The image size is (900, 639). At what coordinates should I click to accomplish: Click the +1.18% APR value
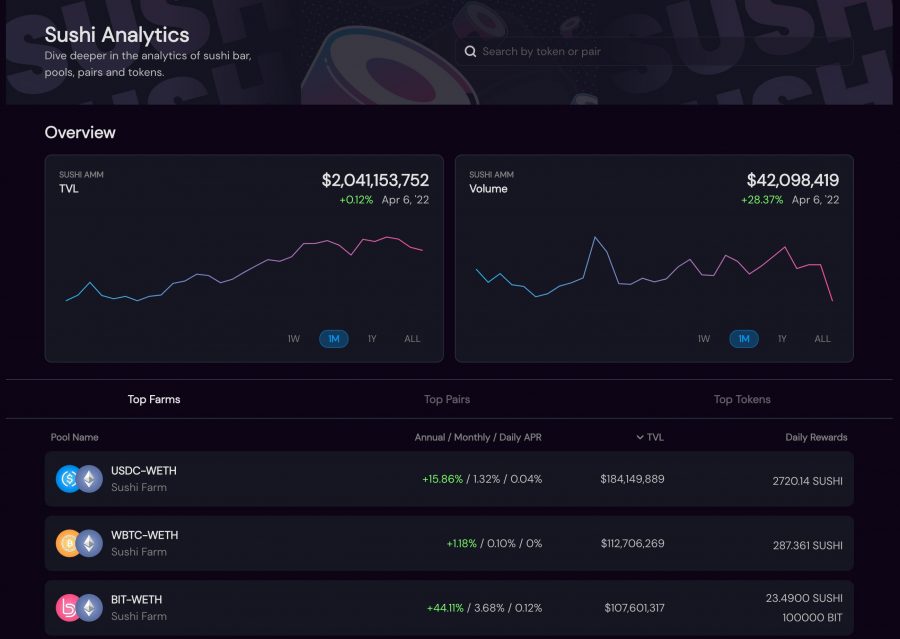461,543
